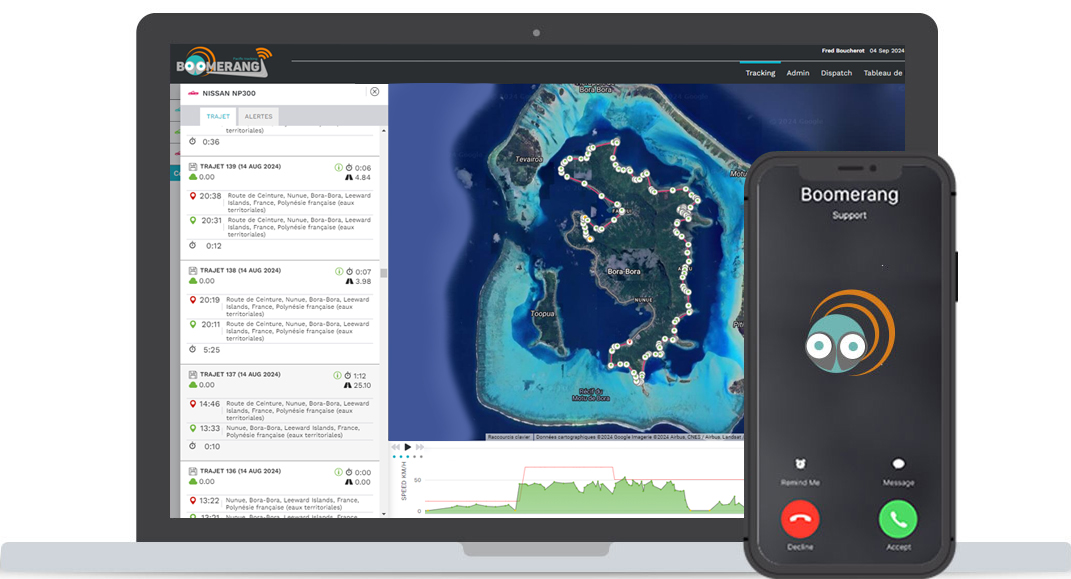Viewport: 1071px width, 579px height.
Task: Decline the incoming call
Action: click(800, 519)
